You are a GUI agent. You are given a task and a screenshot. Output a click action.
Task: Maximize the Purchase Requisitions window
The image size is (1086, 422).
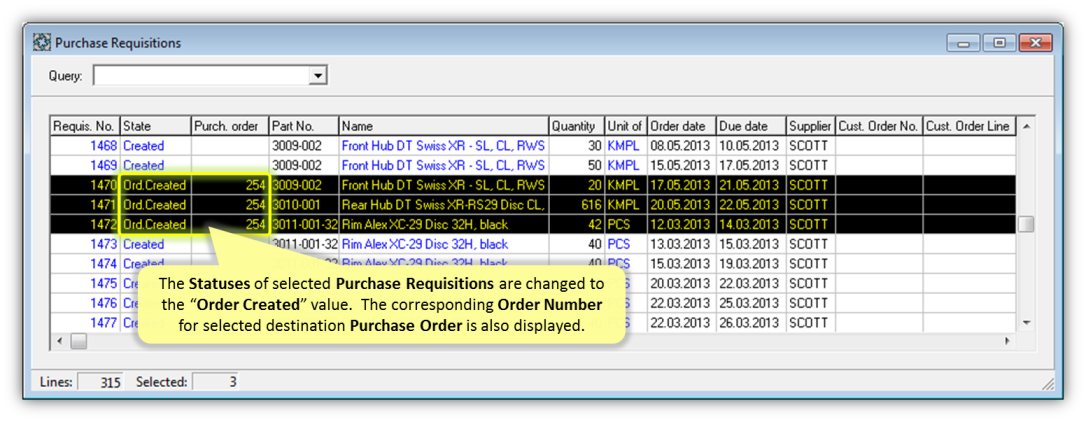click(x=998, y=43)
